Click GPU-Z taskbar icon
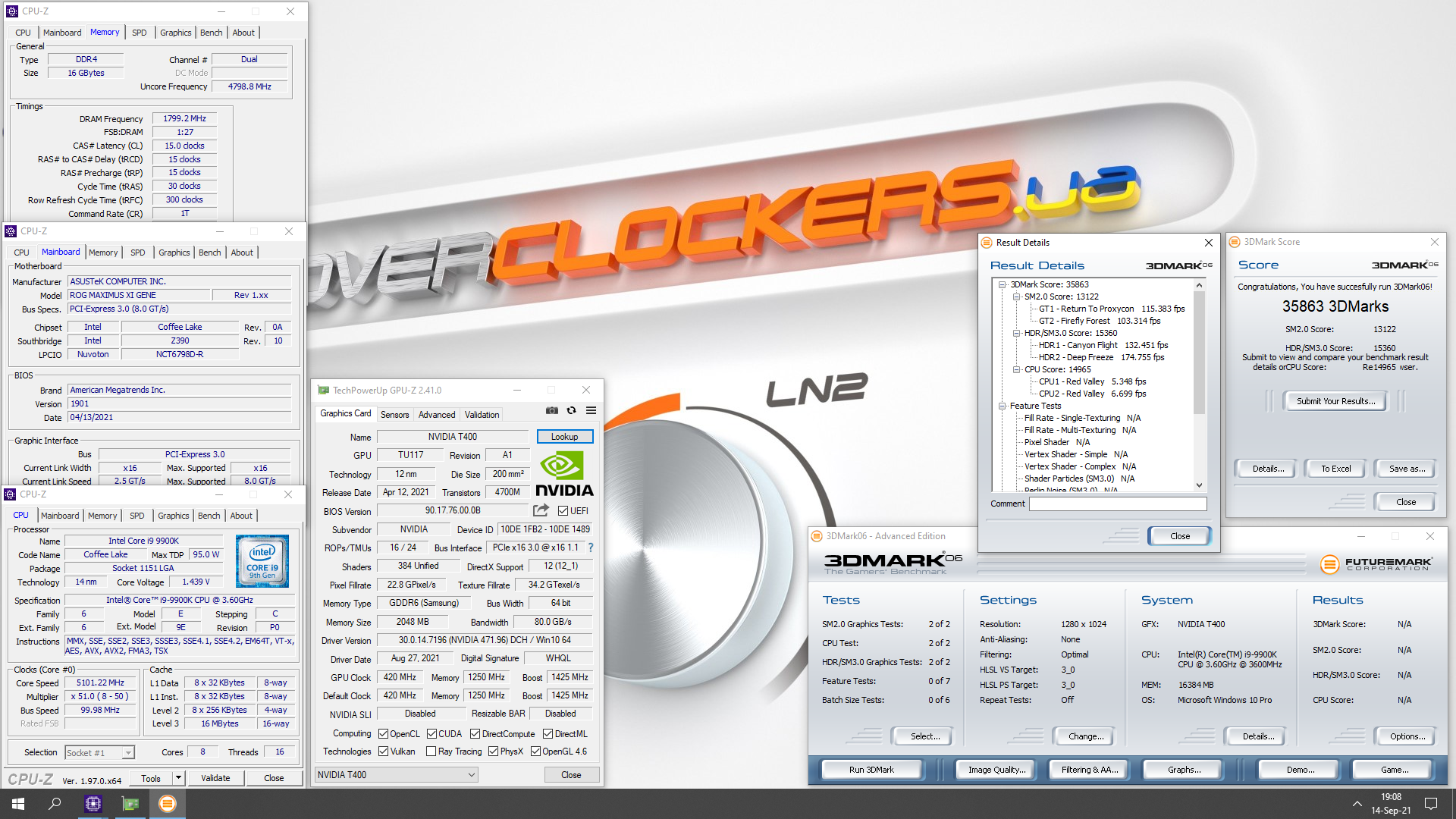 tap(130, 804)
